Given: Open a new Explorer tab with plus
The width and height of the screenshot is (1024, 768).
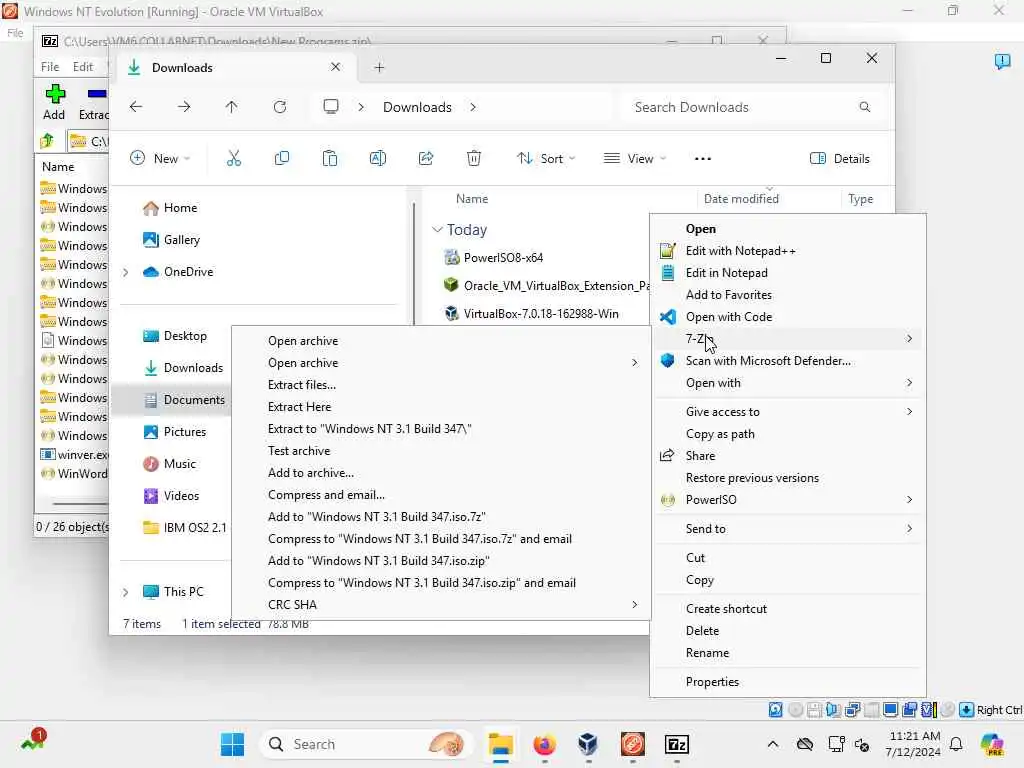Looking at the screenshot, I should (x=379, y=67).
